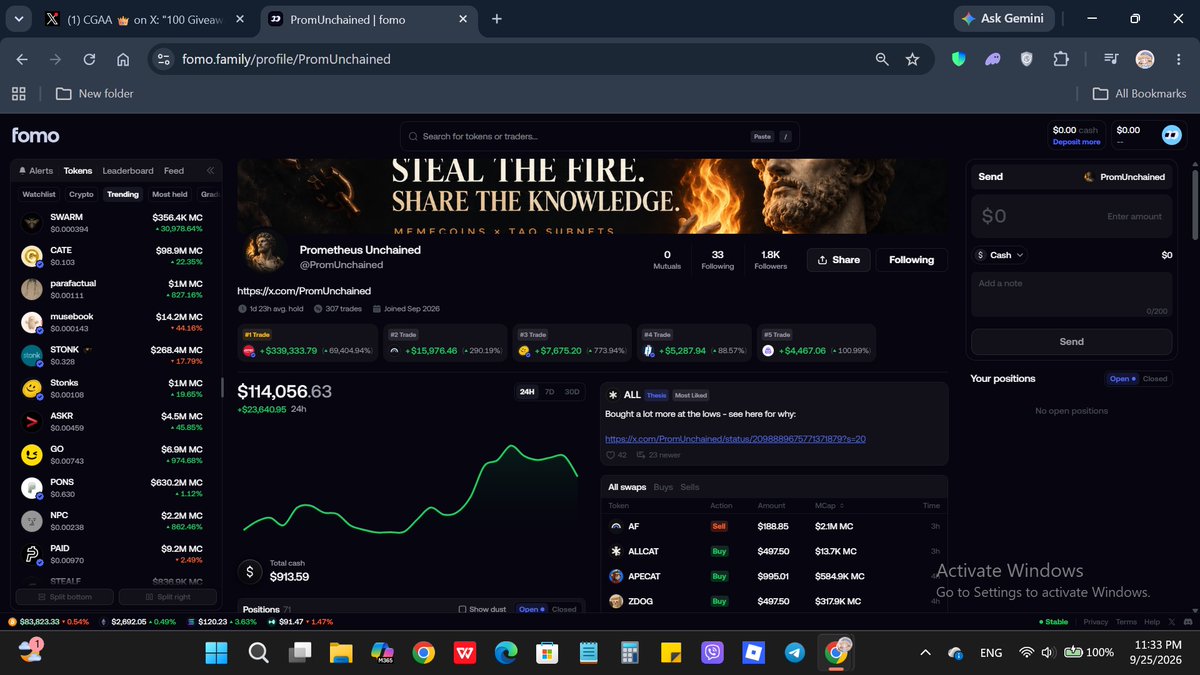Screen dimensions: 1200x675
Task: Click the Share profile button
Action: (x=838, y=260)
